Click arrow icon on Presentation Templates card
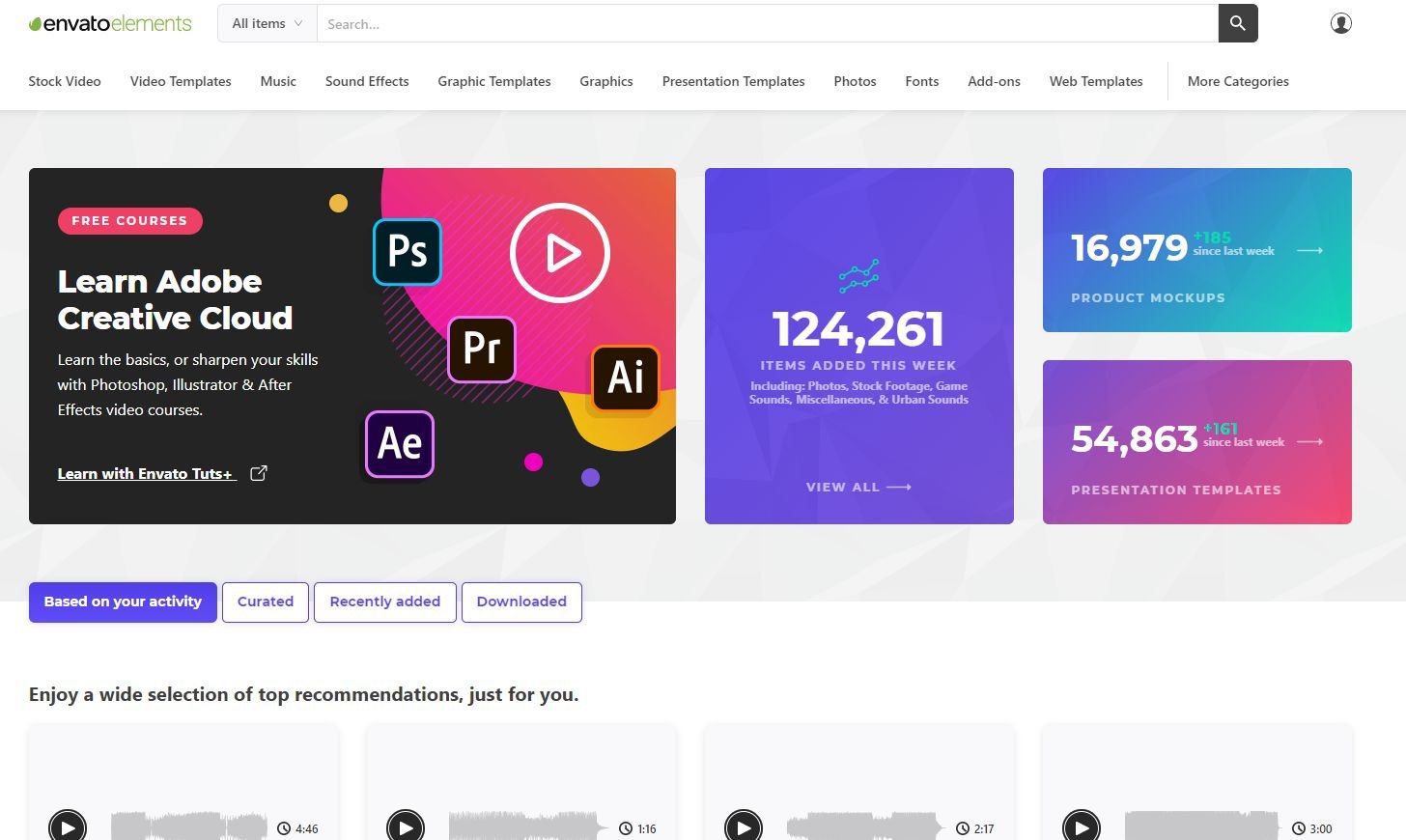1406x840 pixels. pos(1309,441)
